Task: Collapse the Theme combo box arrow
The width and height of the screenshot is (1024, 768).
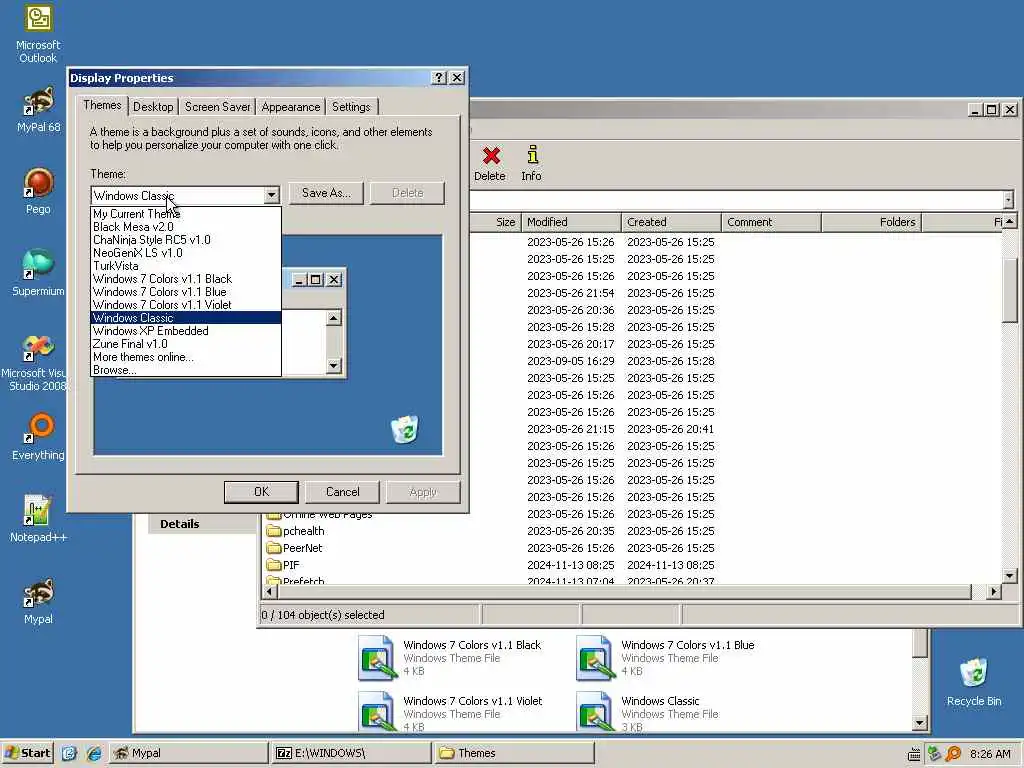Action: click(271, 195)
